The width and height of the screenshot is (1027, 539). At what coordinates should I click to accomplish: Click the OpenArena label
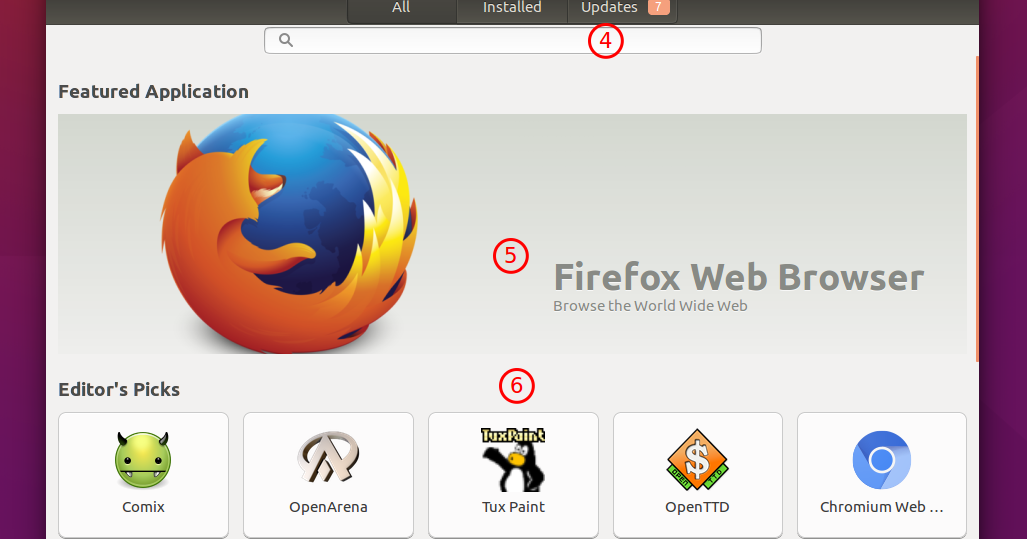[x=328, y=507]
